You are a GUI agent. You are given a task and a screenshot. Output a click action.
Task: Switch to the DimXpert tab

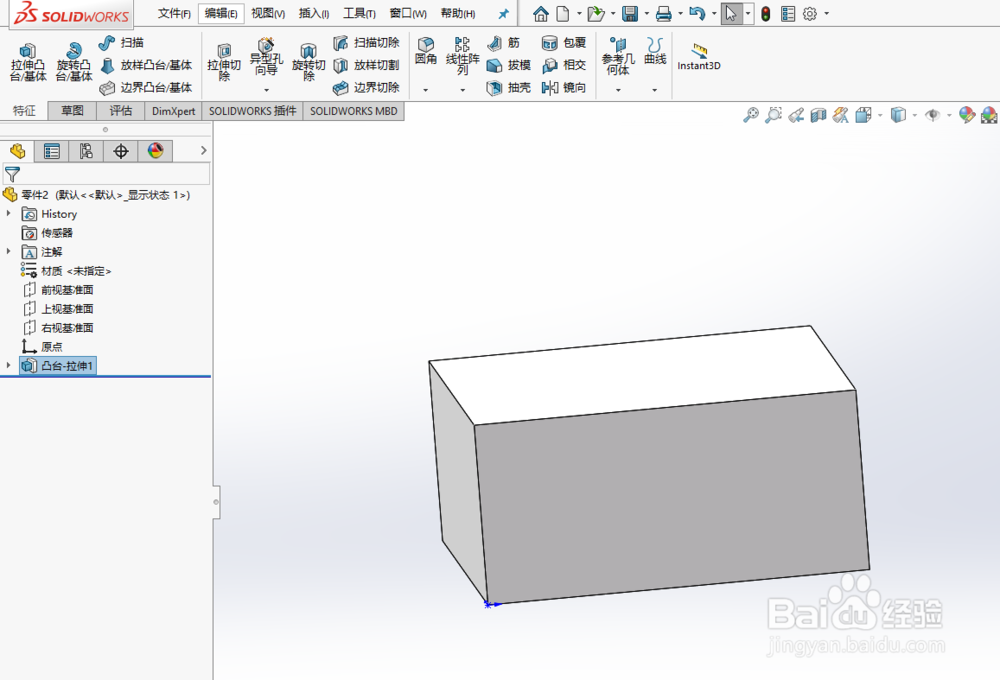pos(172,111)
